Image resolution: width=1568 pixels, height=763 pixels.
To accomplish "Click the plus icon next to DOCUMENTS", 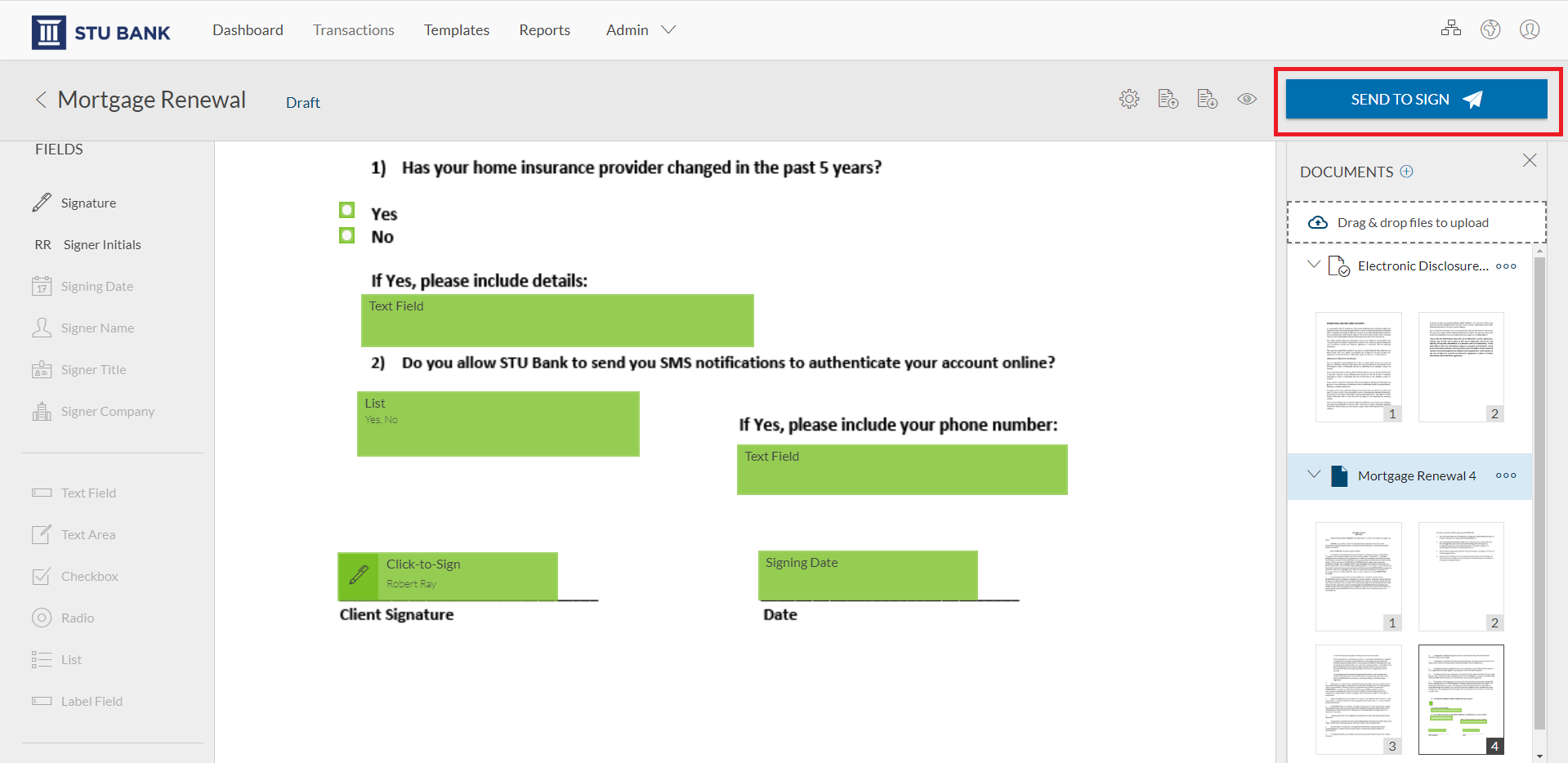I will (1406, 172).
